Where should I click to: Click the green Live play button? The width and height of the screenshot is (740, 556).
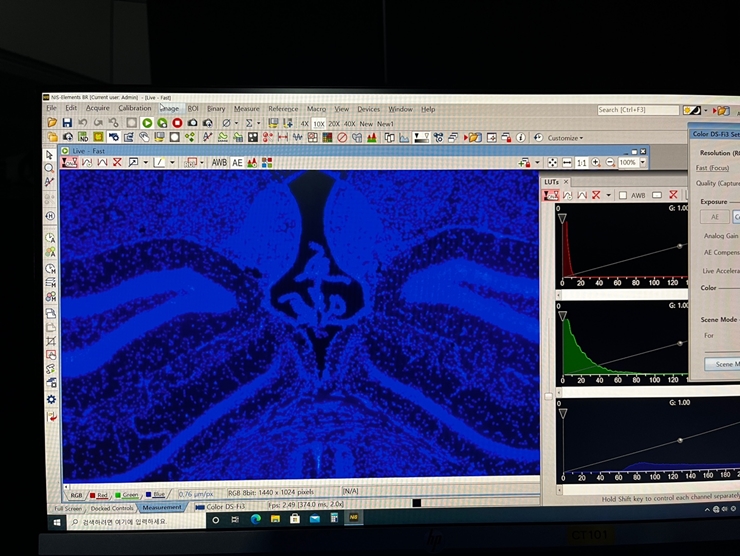(147, 123)
